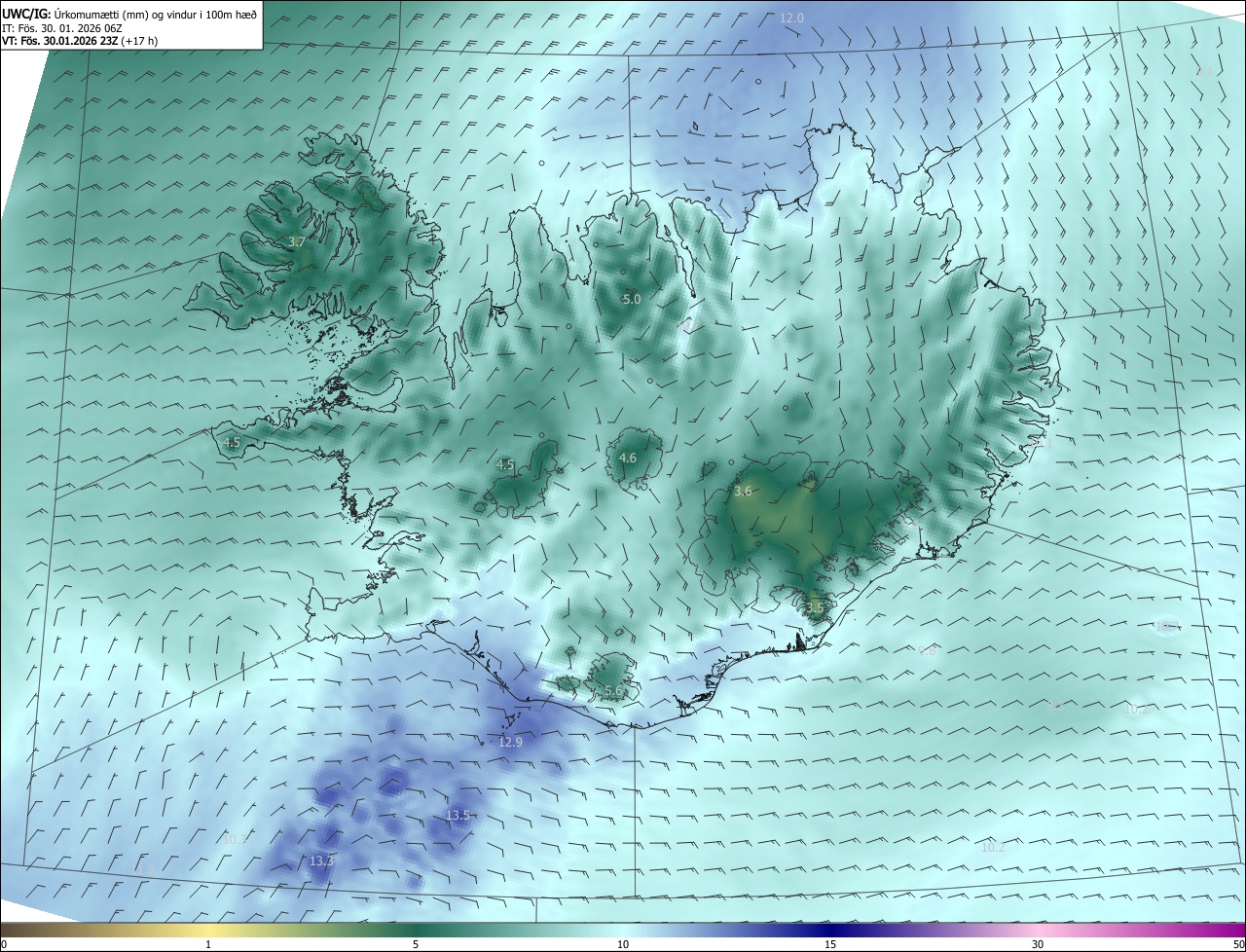Click the 4.5 value on the Snæfellsnes peninsula tip
This screenshot has width=1246, height=952.
(x=232, y=443)
